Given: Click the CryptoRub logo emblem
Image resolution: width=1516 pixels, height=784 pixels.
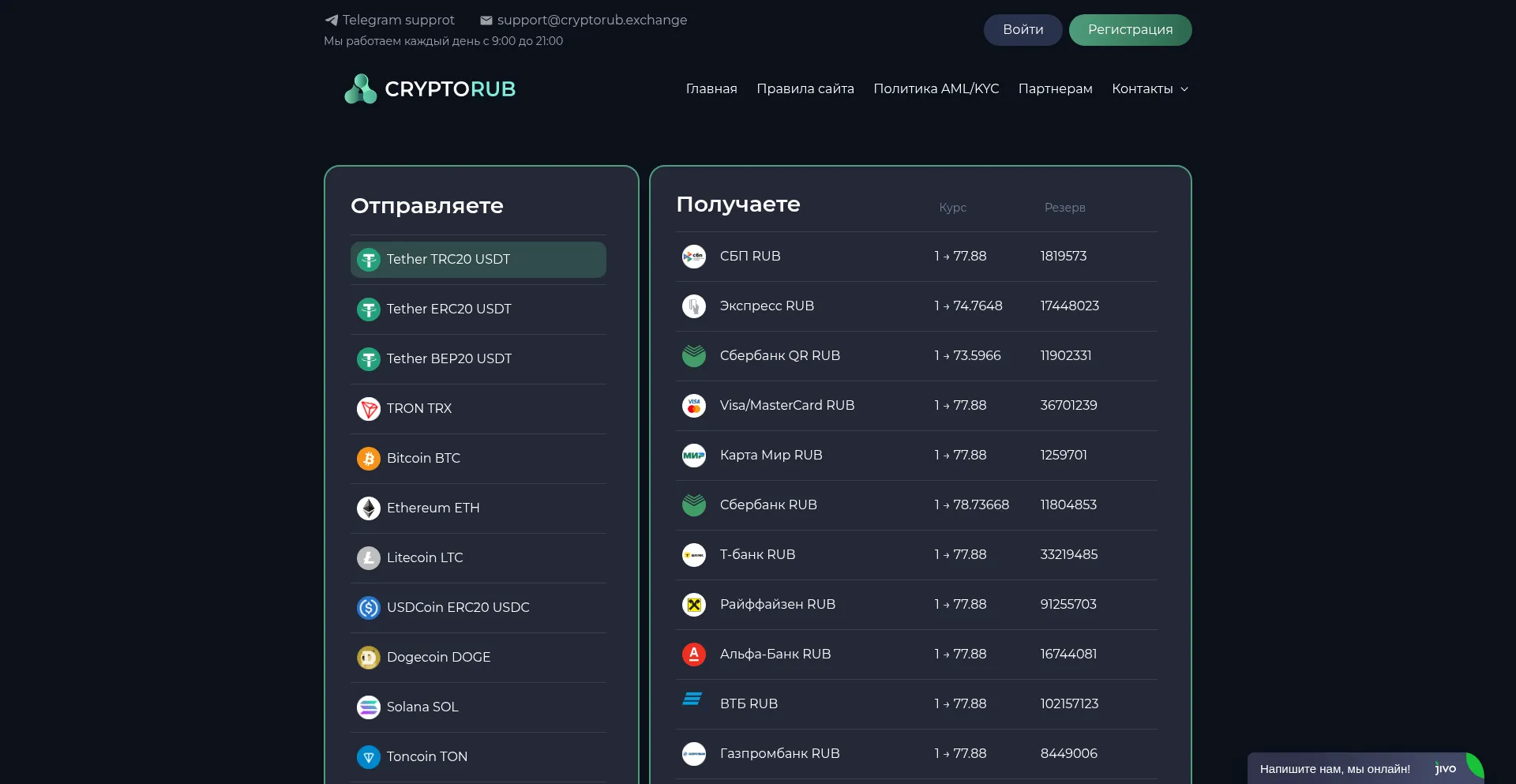Looking at the screenshot, I should tap(361, 88).
